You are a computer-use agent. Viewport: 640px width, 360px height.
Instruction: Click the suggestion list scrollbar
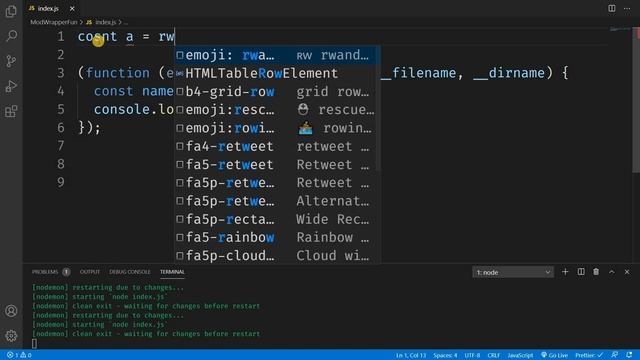(x=378, y=108)
